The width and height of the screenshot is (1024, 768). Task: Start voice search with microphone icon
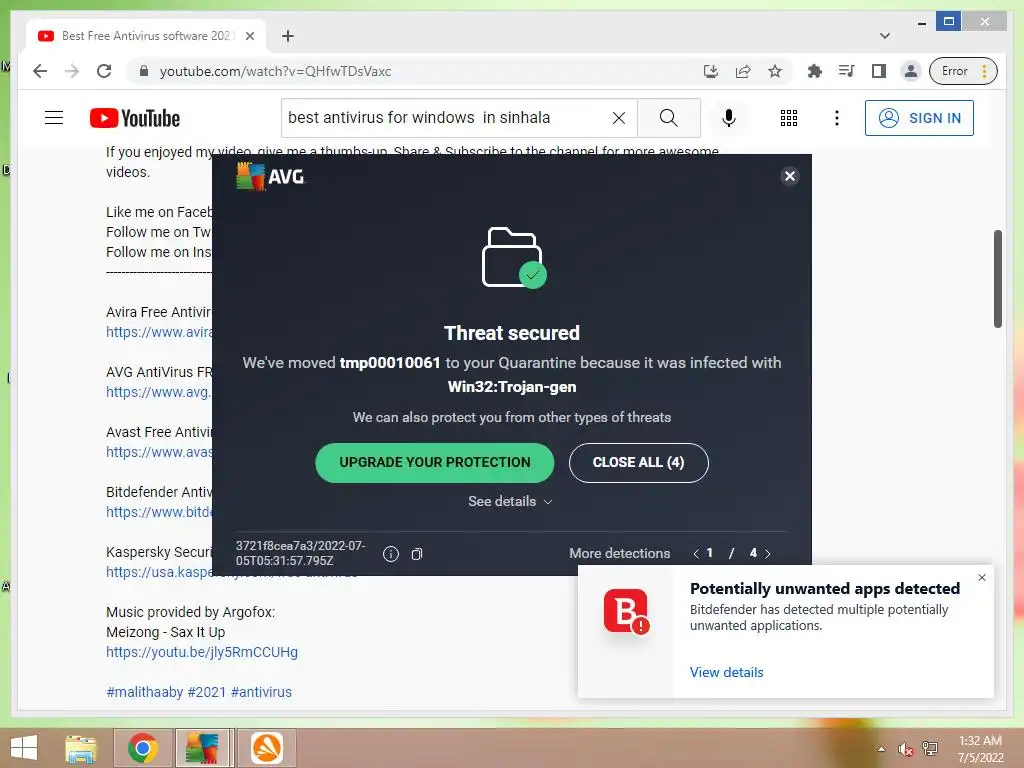(x=729, y=118)
